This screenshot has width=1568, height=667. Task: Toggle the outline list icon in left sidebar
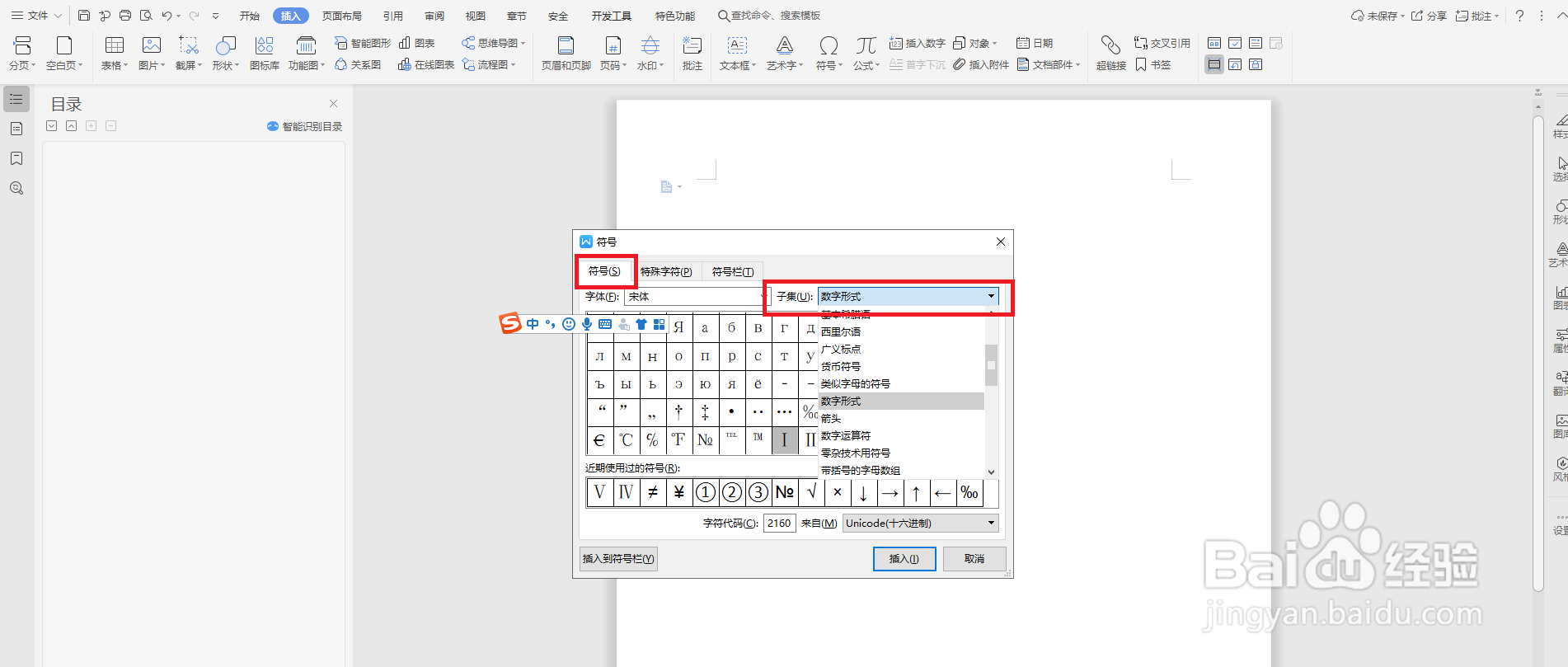[x=16, y=99]
